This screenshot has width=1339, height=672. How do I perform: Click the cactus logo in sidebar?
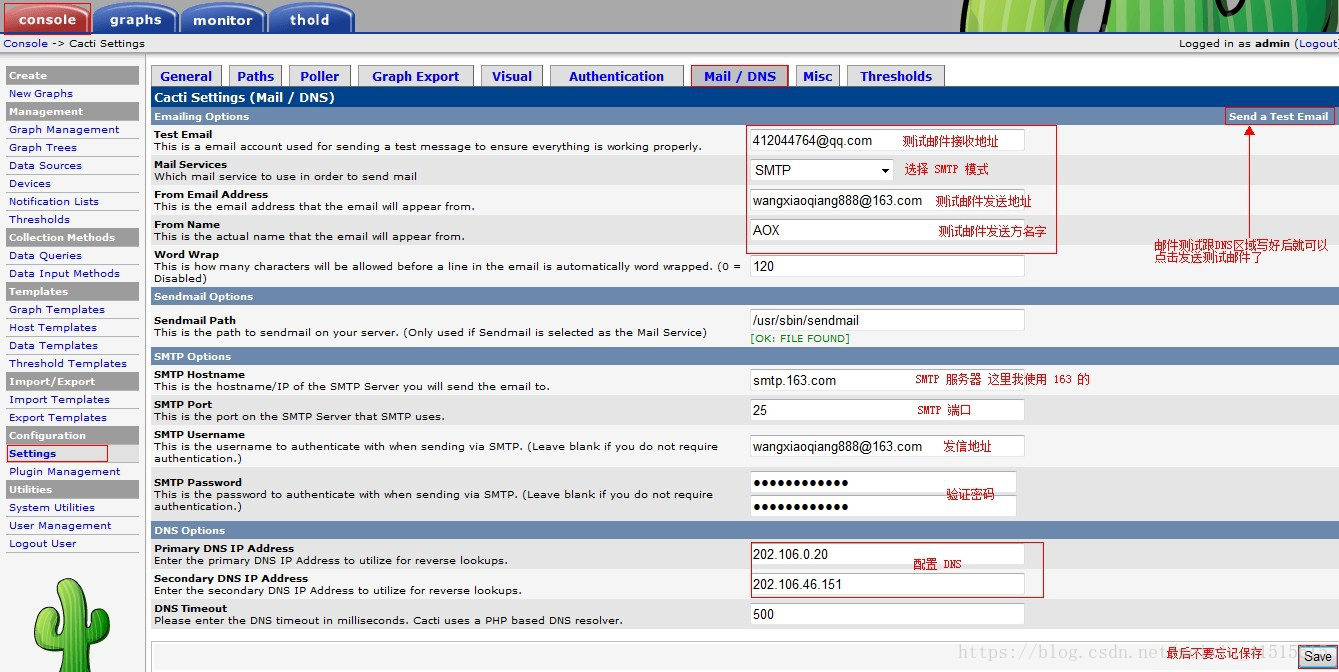pos(71,625)
